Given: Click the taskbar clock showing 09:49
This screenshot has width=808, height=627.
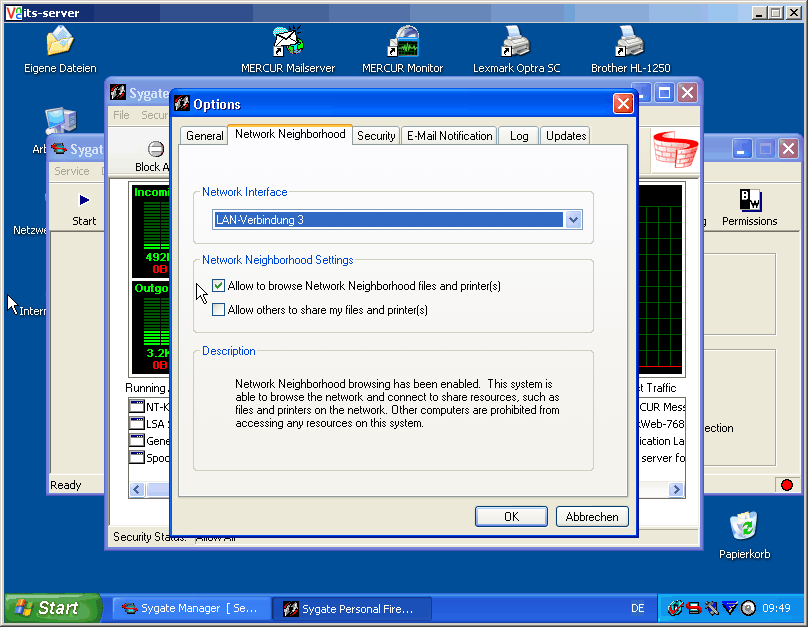Looking at the screenshot, I should click(x=776, y=608).
